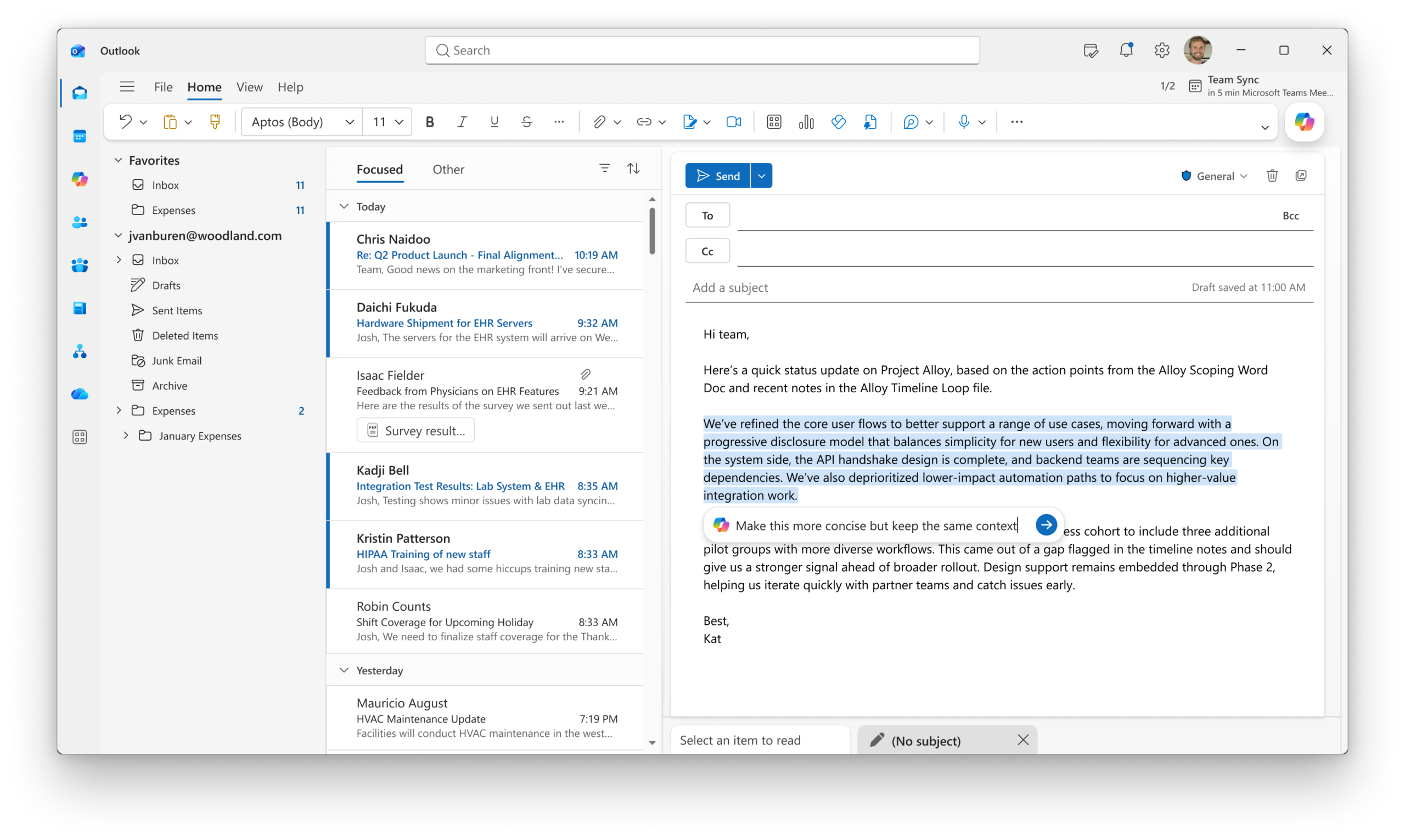The height and width of the screenshot is (840, 1405).
Task: Open the notifications bell
Action: [1127, 50]
